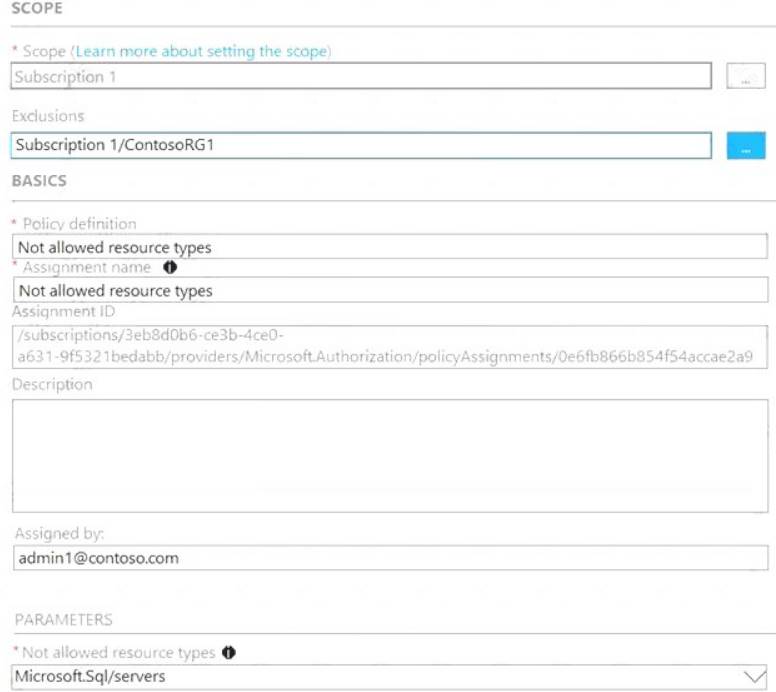Click the Policy definition text box
Viewport: 776px width, 692px height.
pyautogui.click(x=390, y=247)
